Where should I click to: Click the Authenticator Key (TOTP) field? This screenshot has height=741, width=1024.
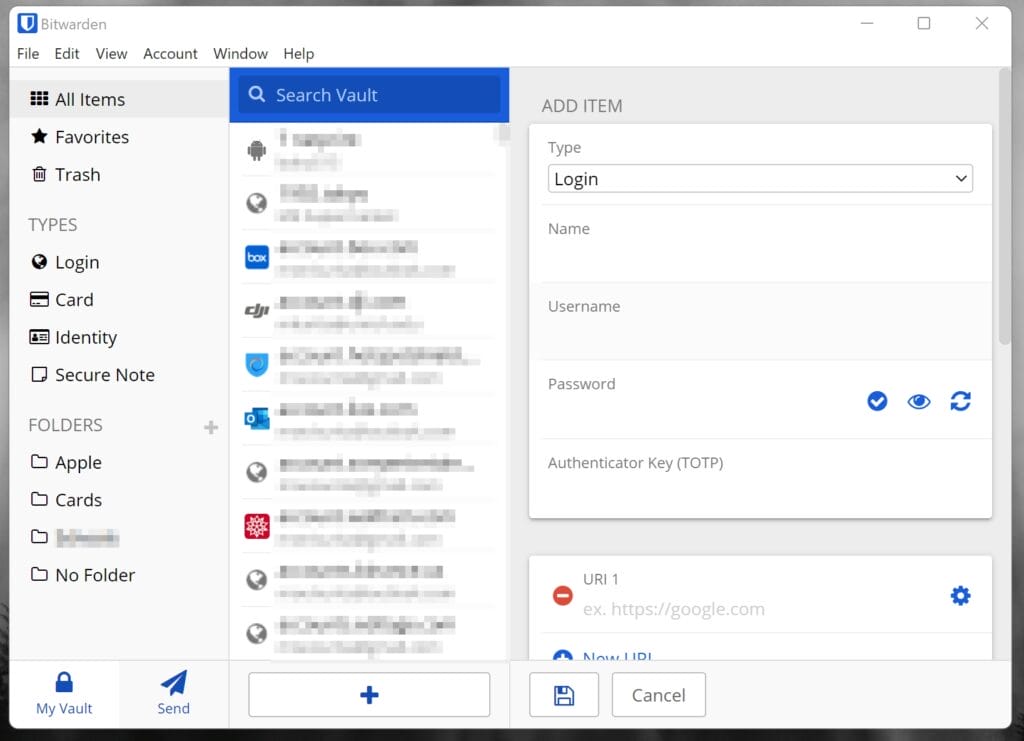point(760,478)
